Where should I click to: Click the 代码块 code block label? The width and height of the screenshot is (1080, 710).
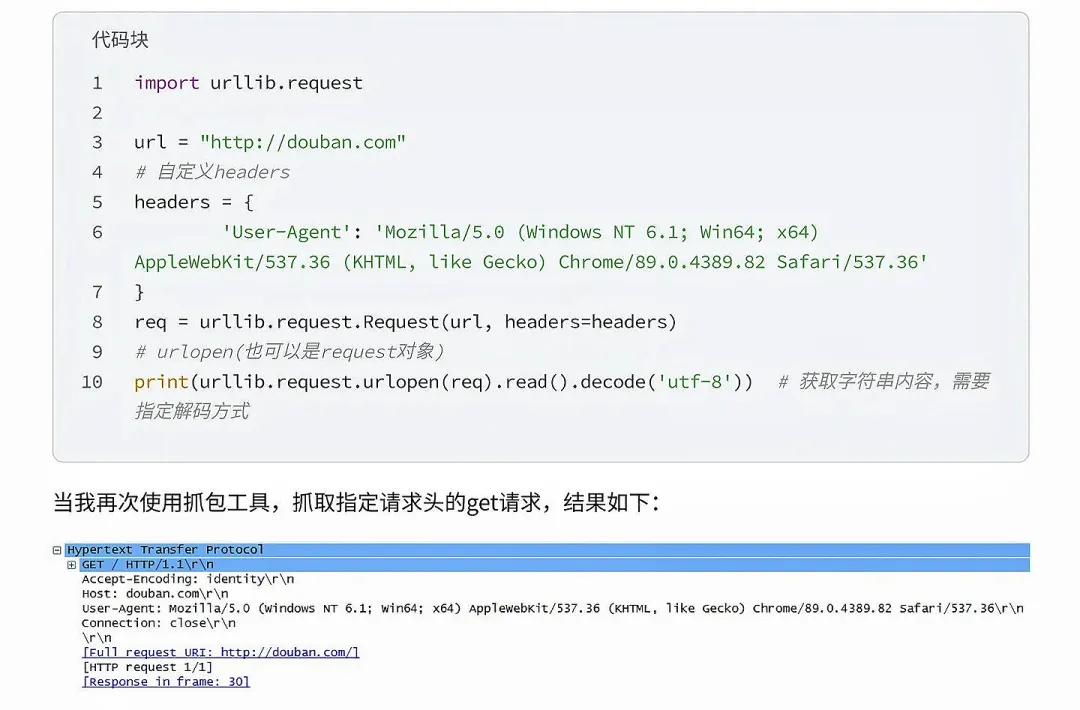(x=121, y=40)
